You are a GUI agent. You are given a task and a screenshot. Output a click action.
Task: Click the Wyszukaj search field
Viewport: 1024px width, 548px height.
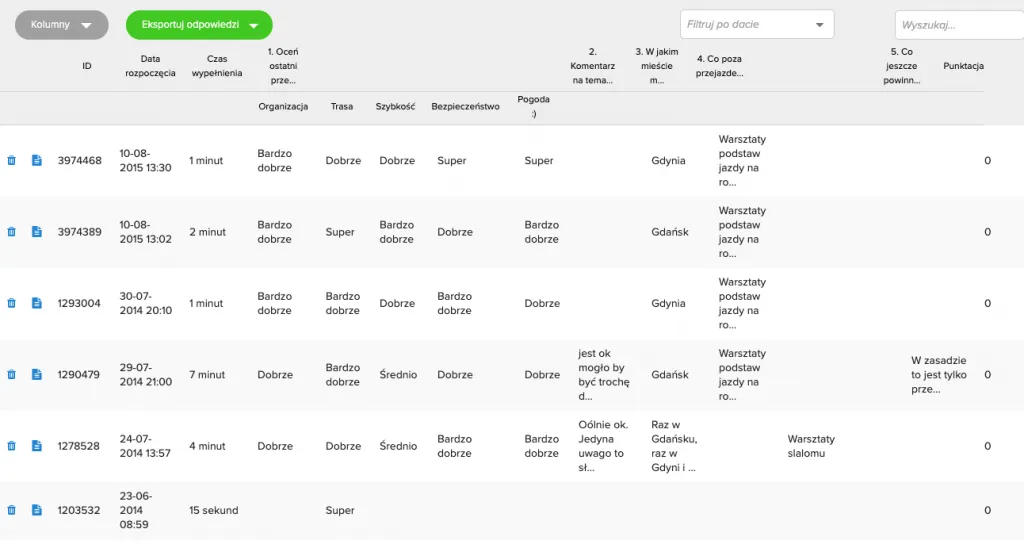[x=959, y=25]
